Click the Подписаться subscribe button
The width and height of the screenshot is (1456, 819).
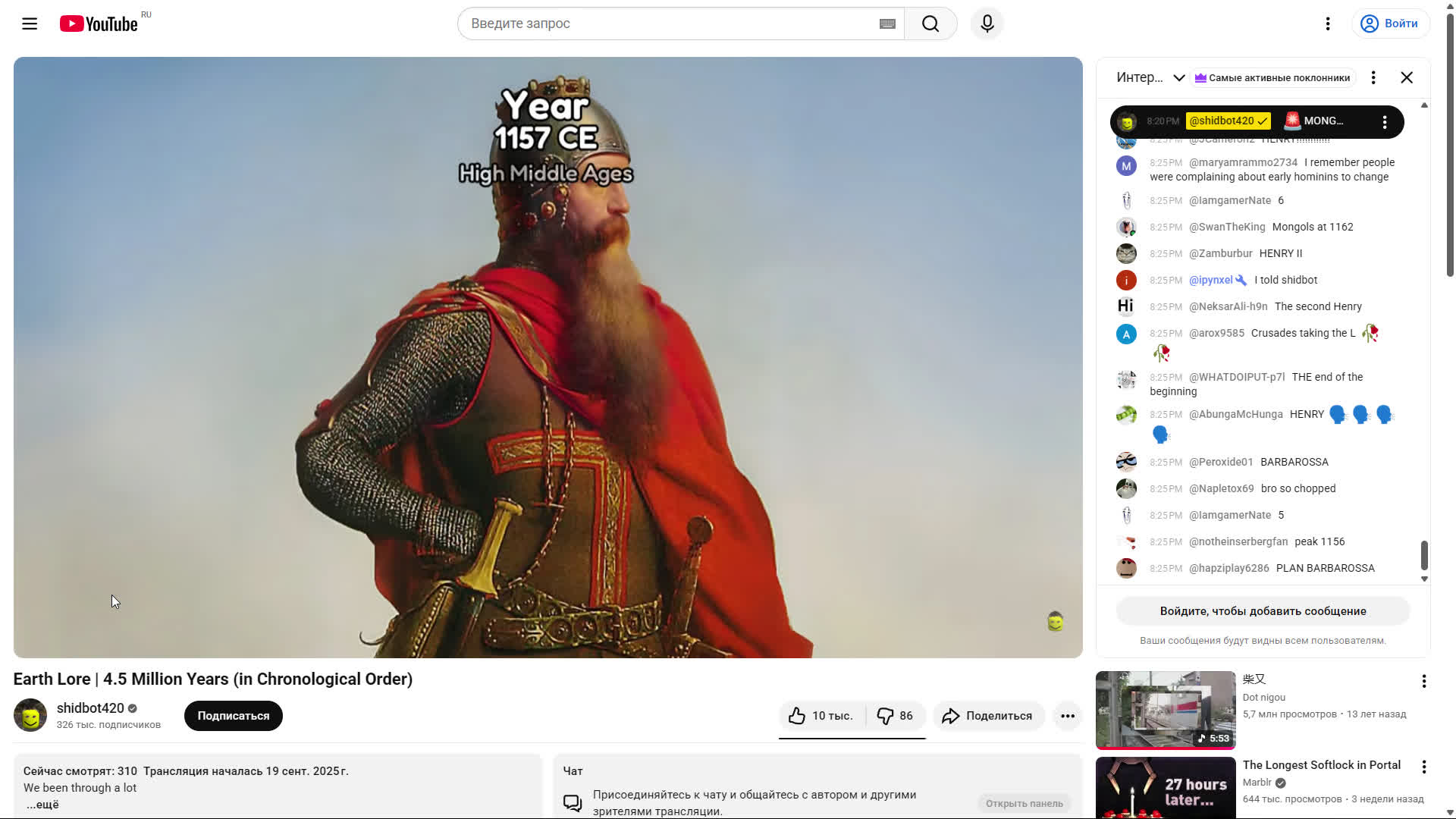click(233, 715)
